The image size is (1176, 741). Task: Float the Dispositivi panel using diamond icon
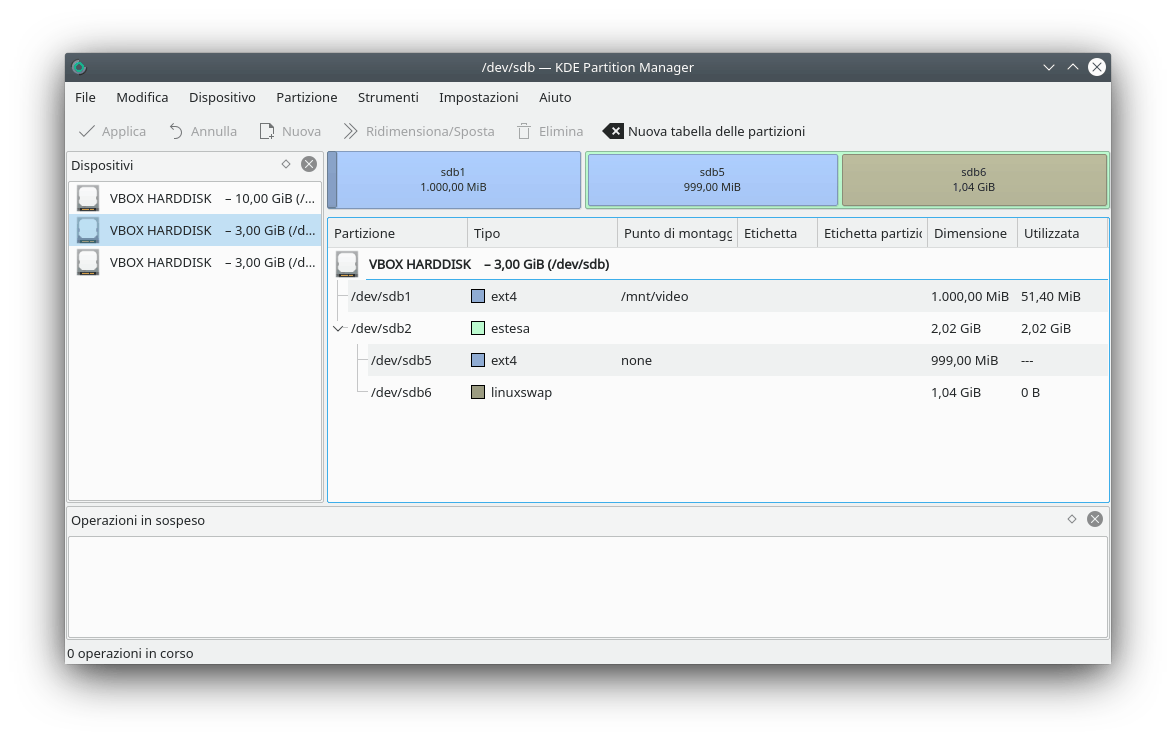286,164
